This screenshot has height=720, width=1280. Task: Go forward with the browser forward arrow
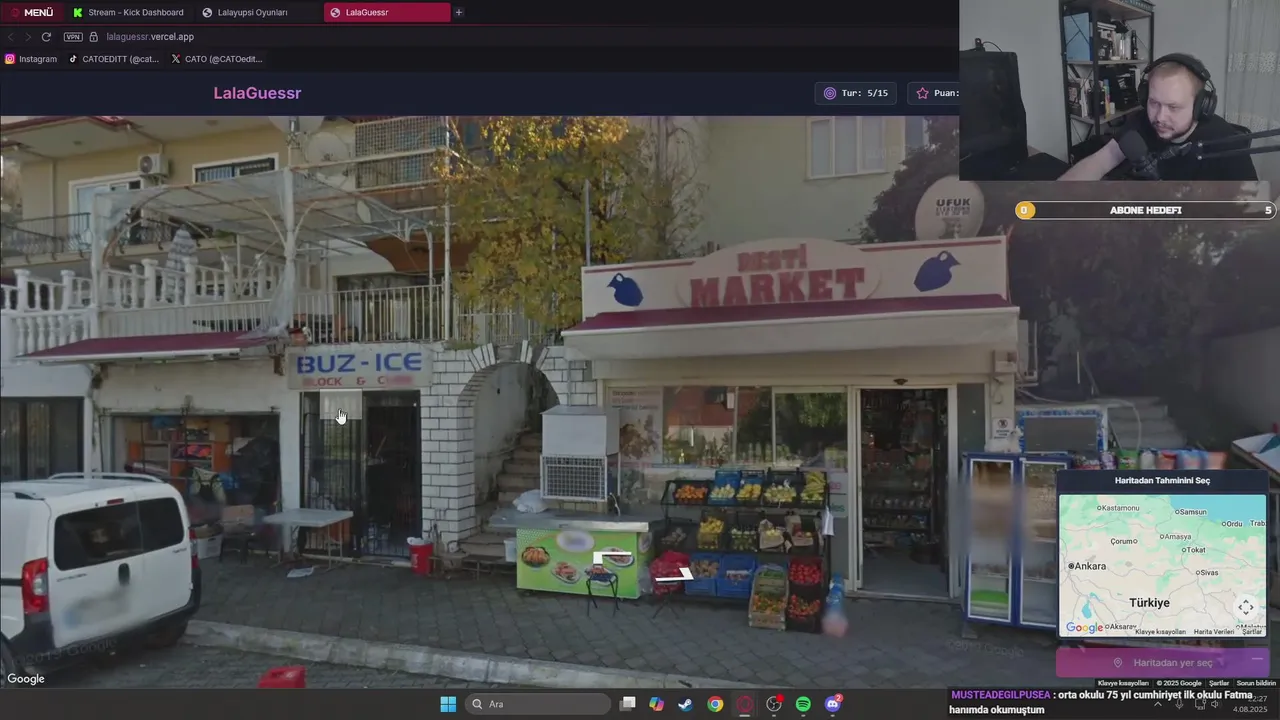pyautogui.click(x=28, y=37)
